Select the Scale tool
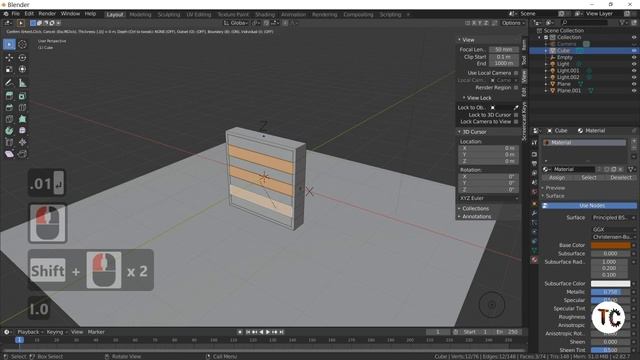 pos(9,69)
